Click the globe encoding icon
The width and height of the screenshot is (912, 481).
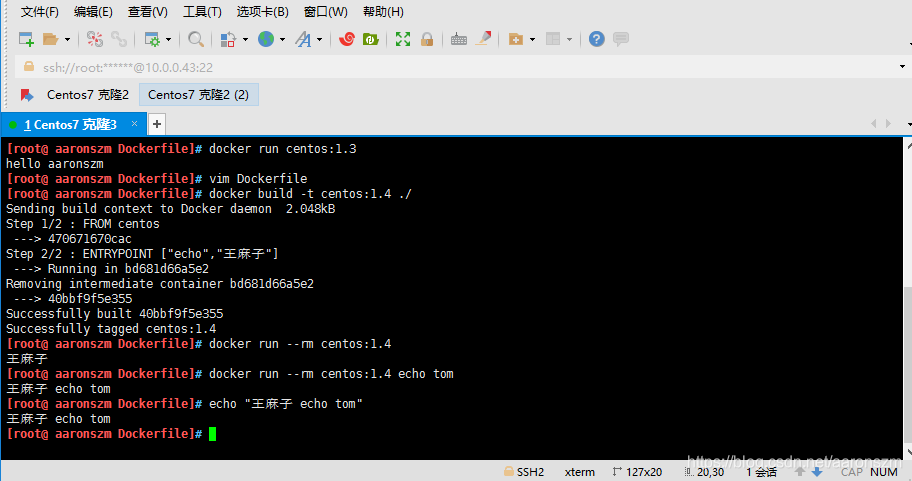pos(266,39)
